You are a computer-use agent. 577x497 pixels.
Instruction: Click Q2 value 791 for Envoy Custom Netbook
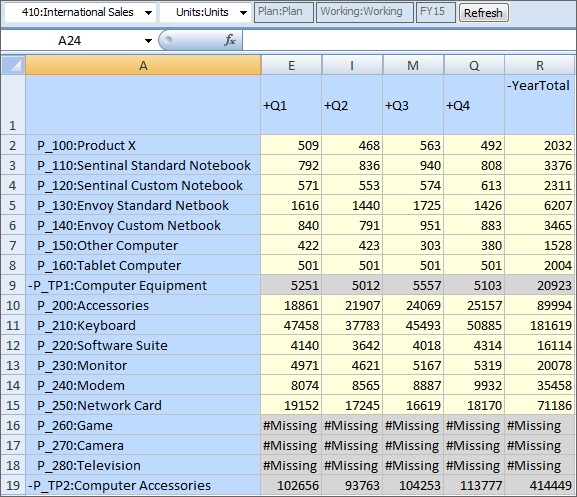click(352, 225)
